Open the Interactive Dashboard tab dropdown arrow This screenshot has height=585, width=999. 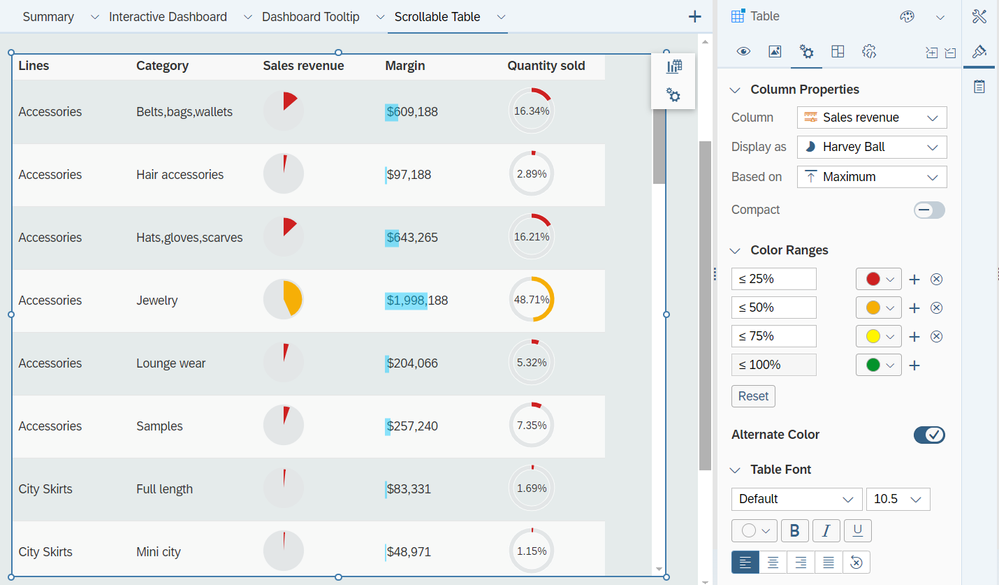(248, 17)
